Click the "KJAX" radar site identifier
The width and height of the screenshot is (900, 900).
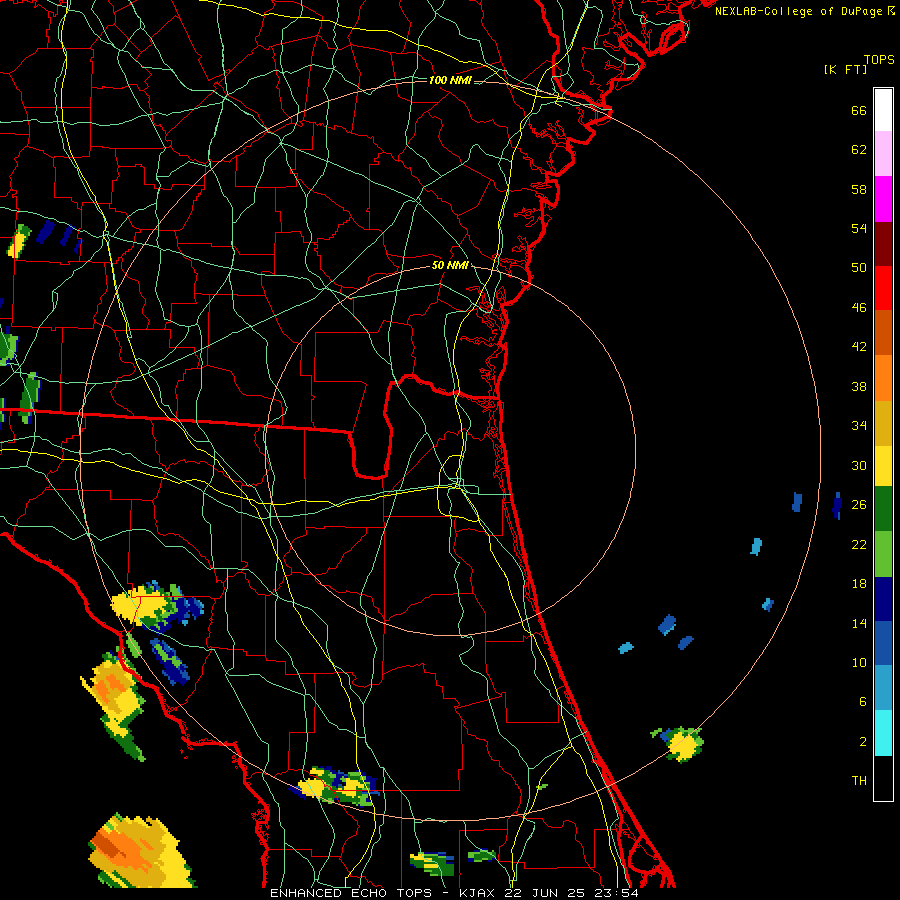(478, 893)
